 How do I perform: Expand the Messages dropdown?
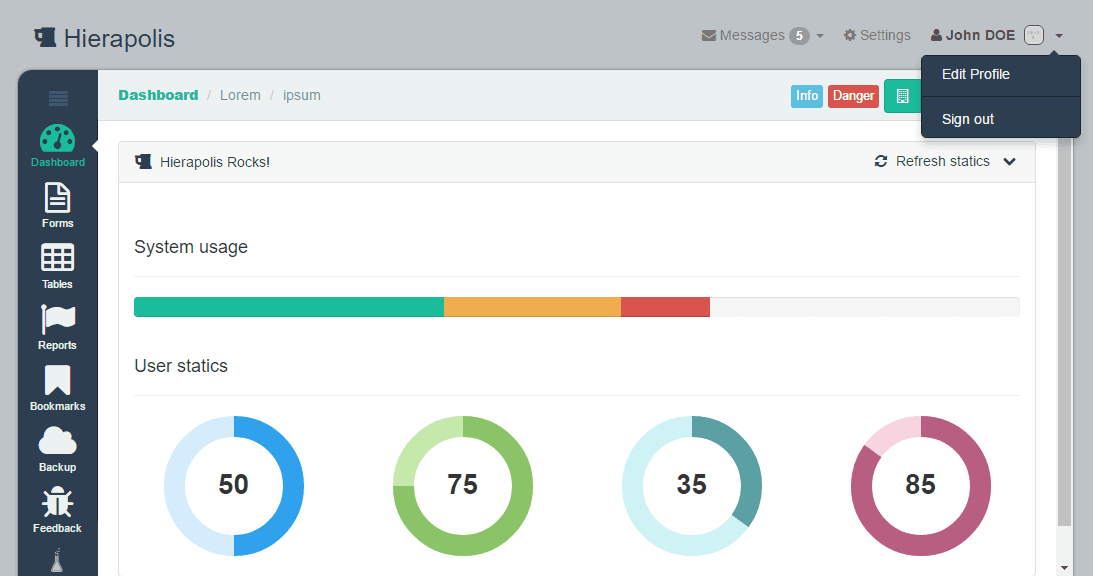coord(762,36)
